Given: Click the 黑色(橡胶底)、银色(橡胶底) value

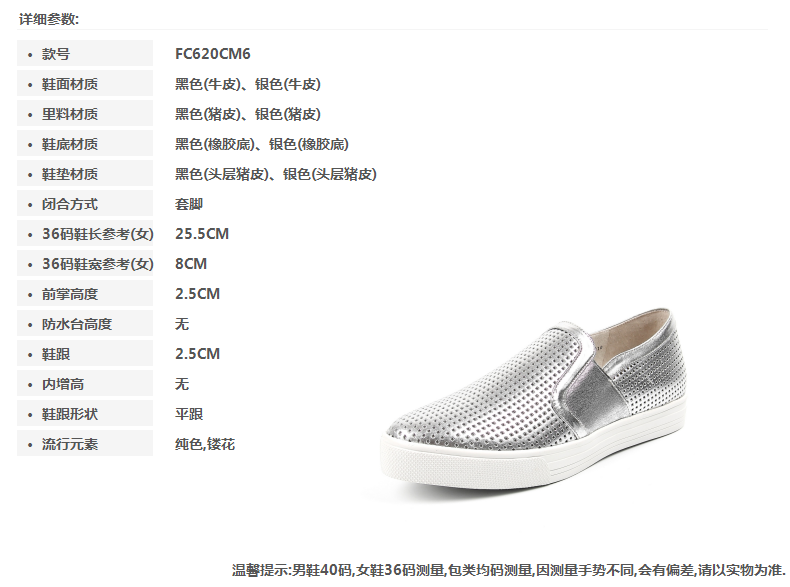Looking at the screenshot, I should click(x=262, y=144).
